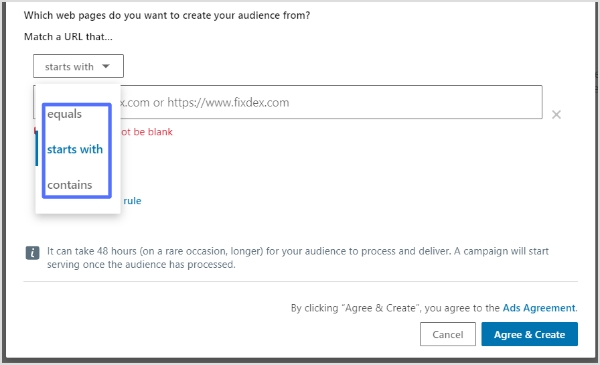Open the Ads Agreement link
Screen dimensions: 600x365
540,308
